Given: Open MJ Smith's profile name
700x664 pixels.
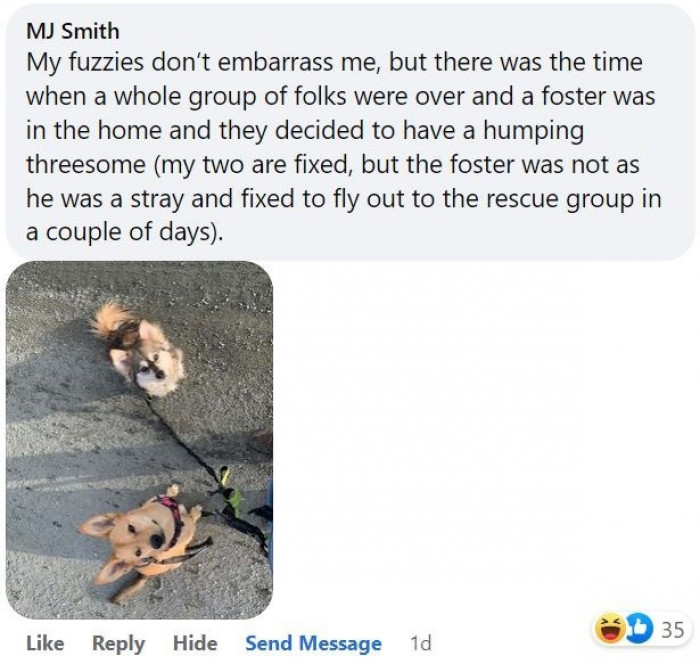Looking at the screenshot, I should 73,31.
